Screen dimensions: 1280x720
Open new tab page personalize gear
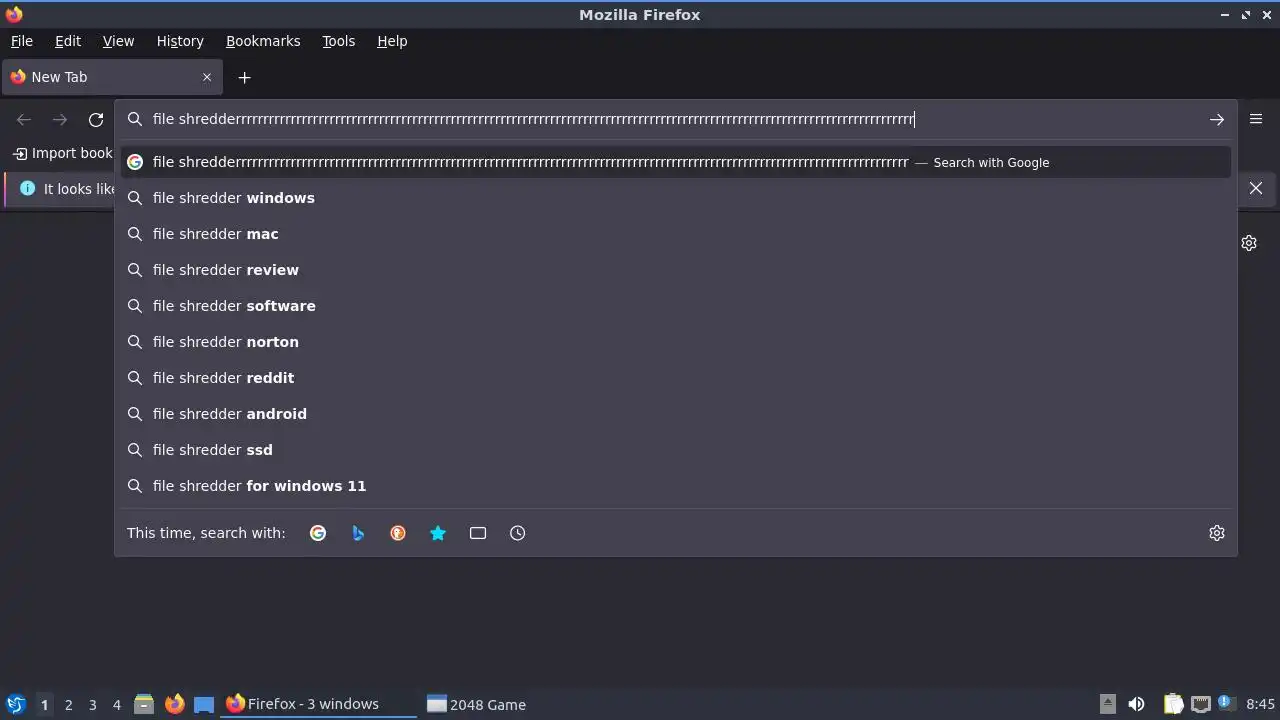pyautogui.click(x=1249, y=243)
